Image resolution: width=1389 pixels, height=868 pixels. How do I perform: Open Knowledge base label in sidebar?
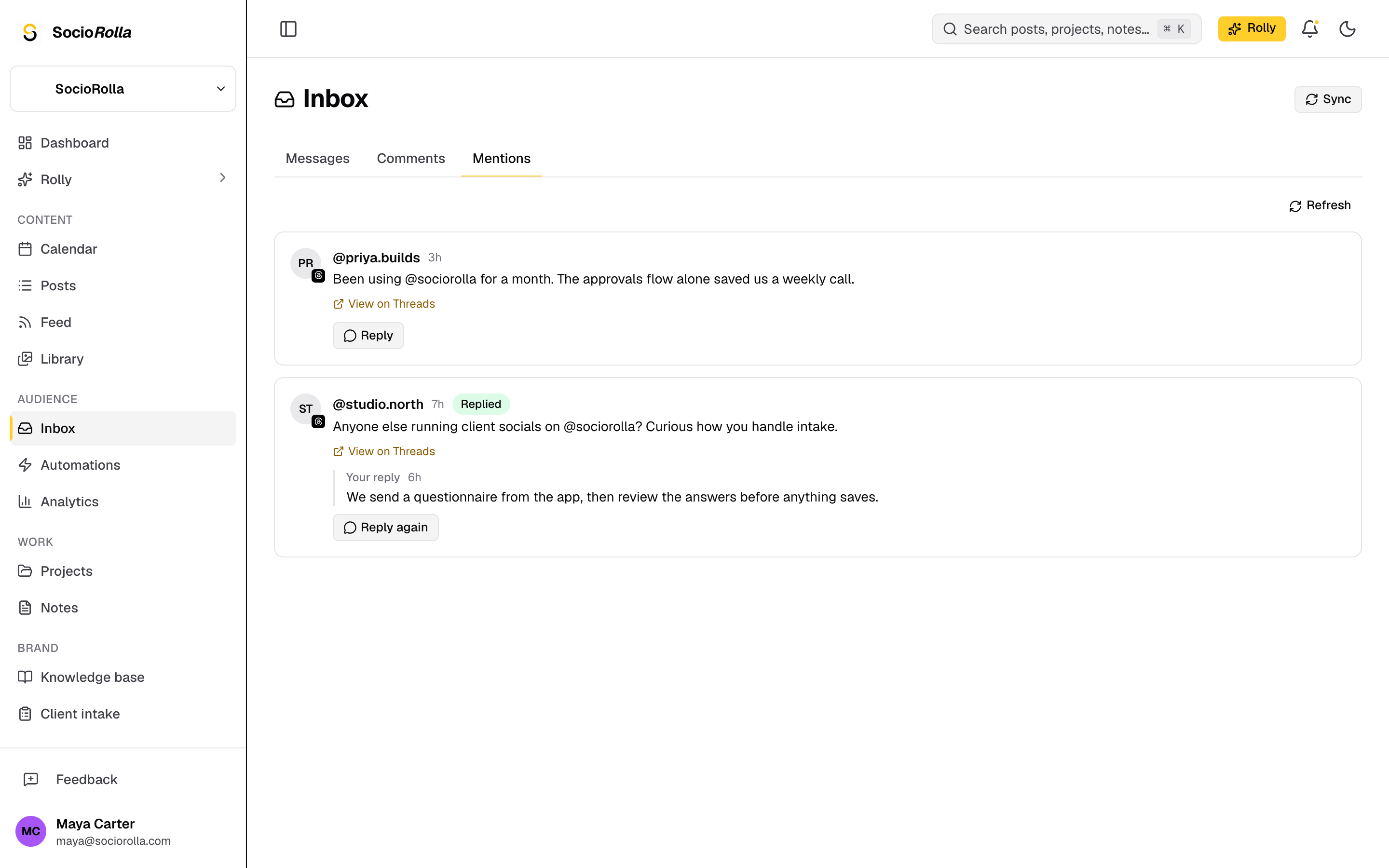[x=93, y=677]
